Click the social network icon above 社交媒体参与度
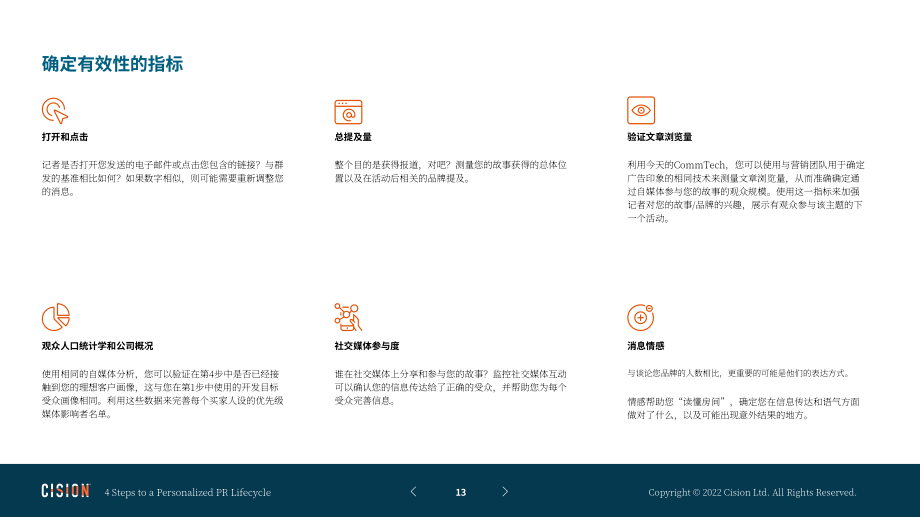The image size is (920, 517). pos(348,317)
